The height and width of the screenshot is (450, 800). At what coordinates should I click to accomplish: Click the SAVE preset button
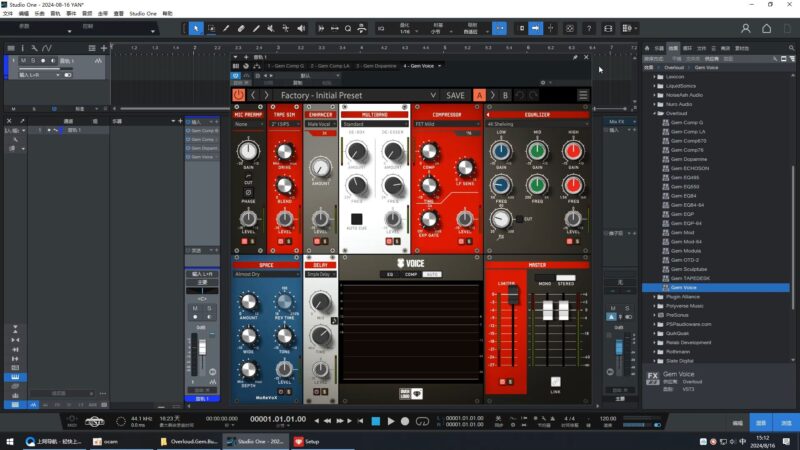(x=455, y=95)
